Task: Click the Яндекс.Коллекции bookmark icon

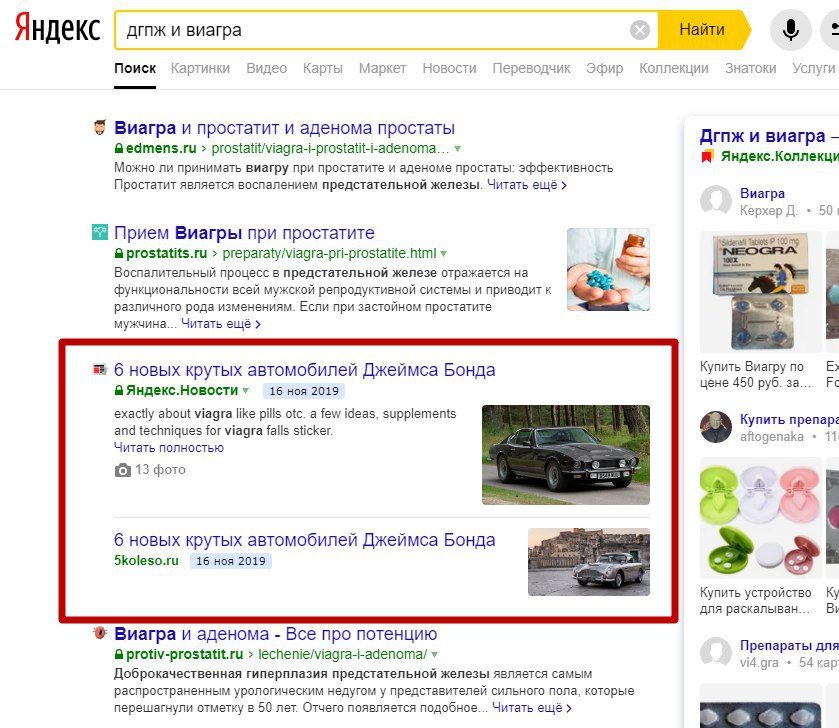Action: pos(707,157)
